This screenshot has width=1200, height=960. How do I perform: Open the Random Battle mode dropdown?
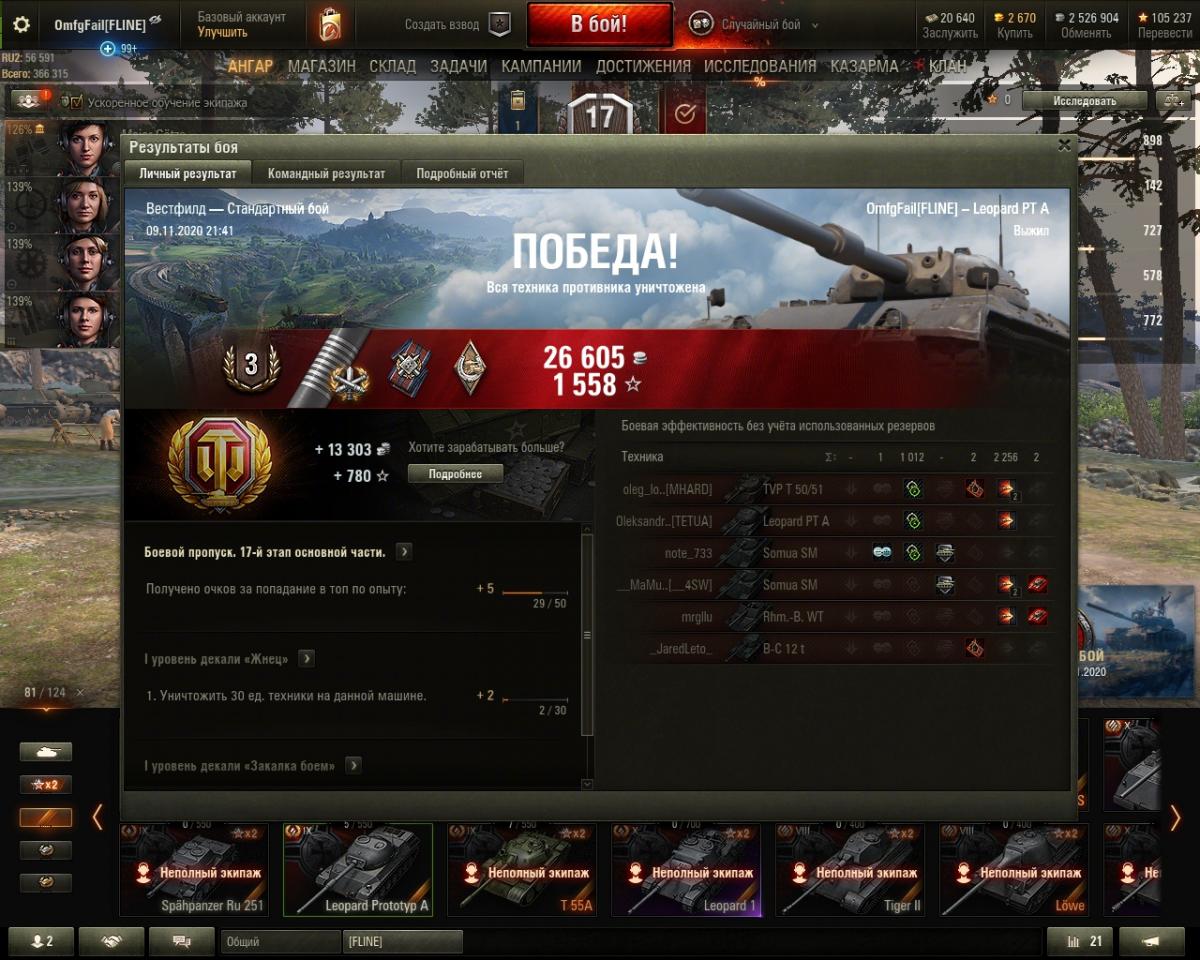click(754, 25)
